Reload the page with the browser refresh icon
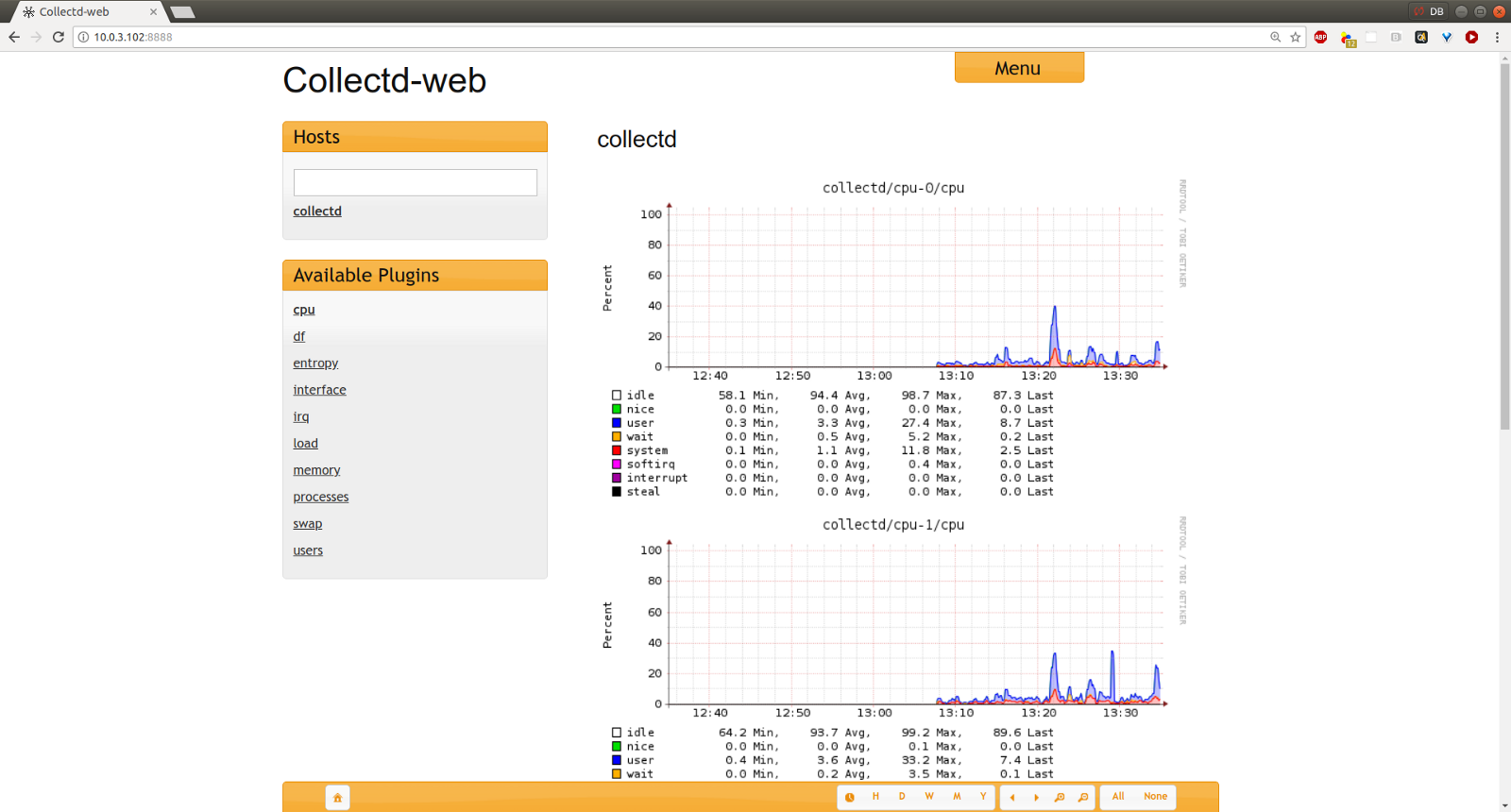 click(x=59, y=37)
